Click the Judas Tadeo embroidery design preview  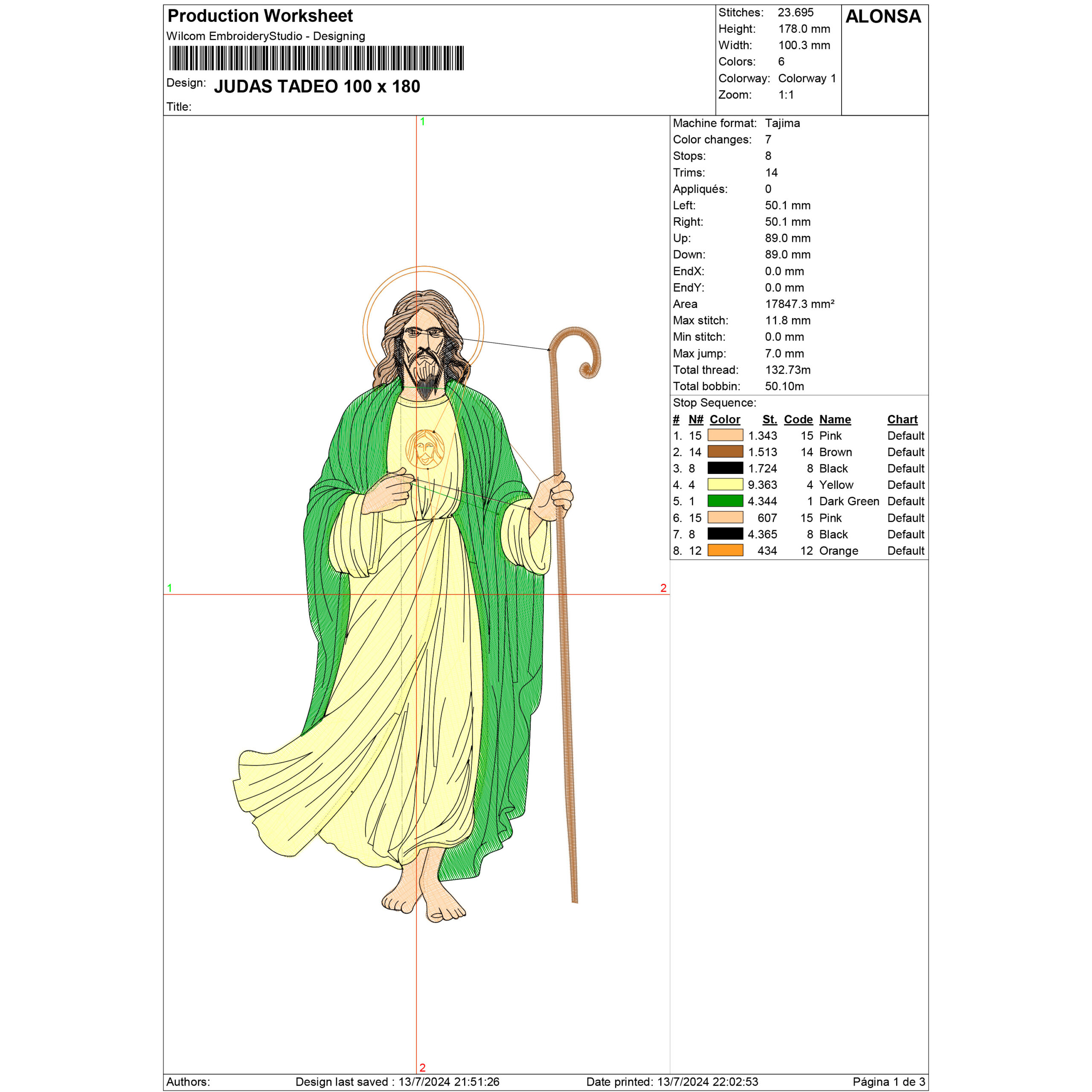coord(417,593)
